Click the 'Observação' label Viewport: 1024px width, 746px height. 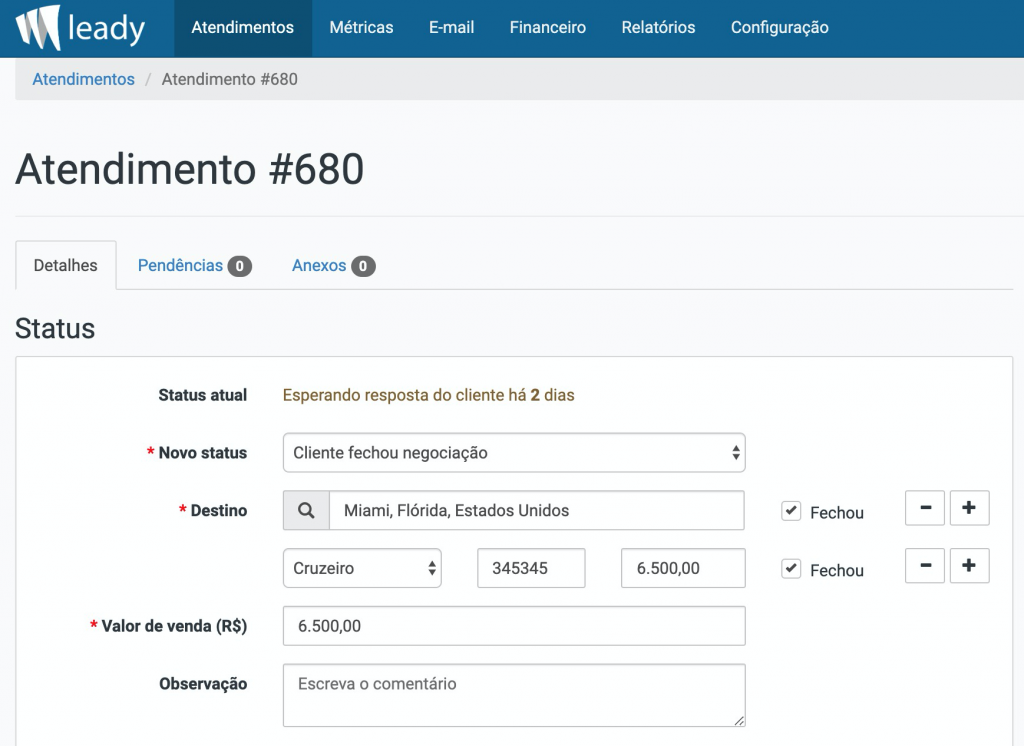tap(203, 684)
